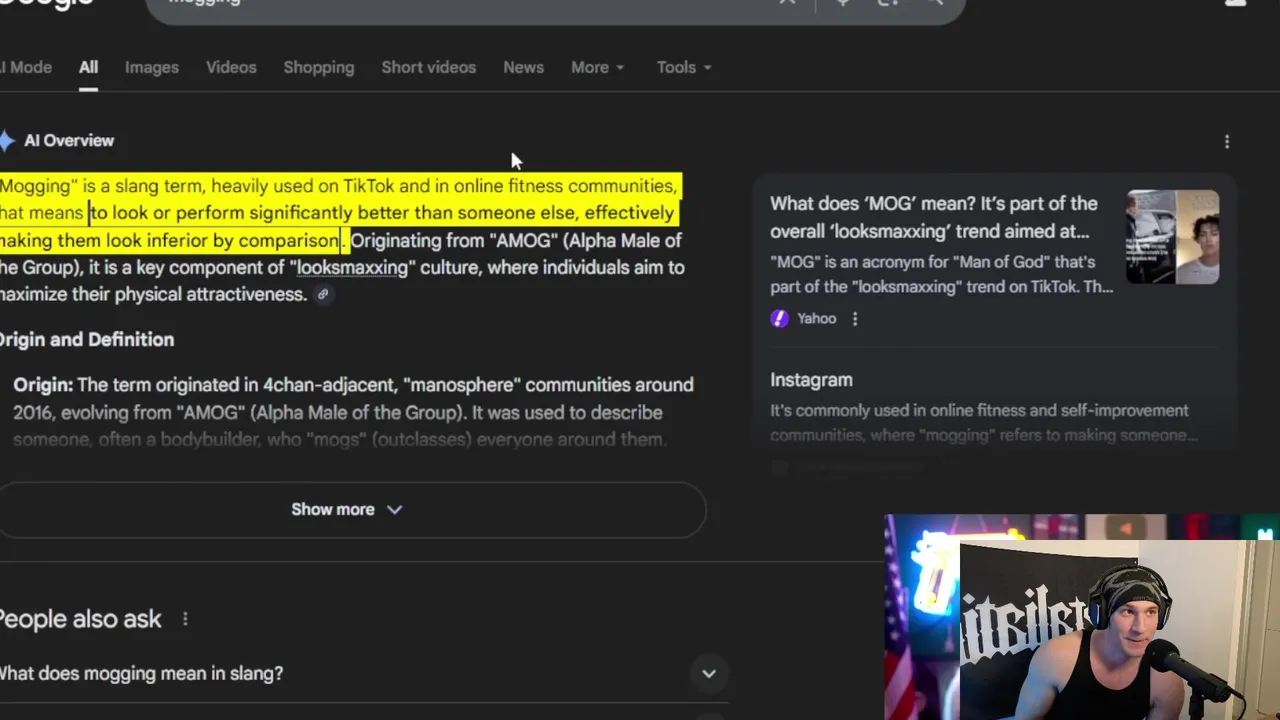1280x720 pixels.
Task: Switch to the News tab
Action: point(523,67)
